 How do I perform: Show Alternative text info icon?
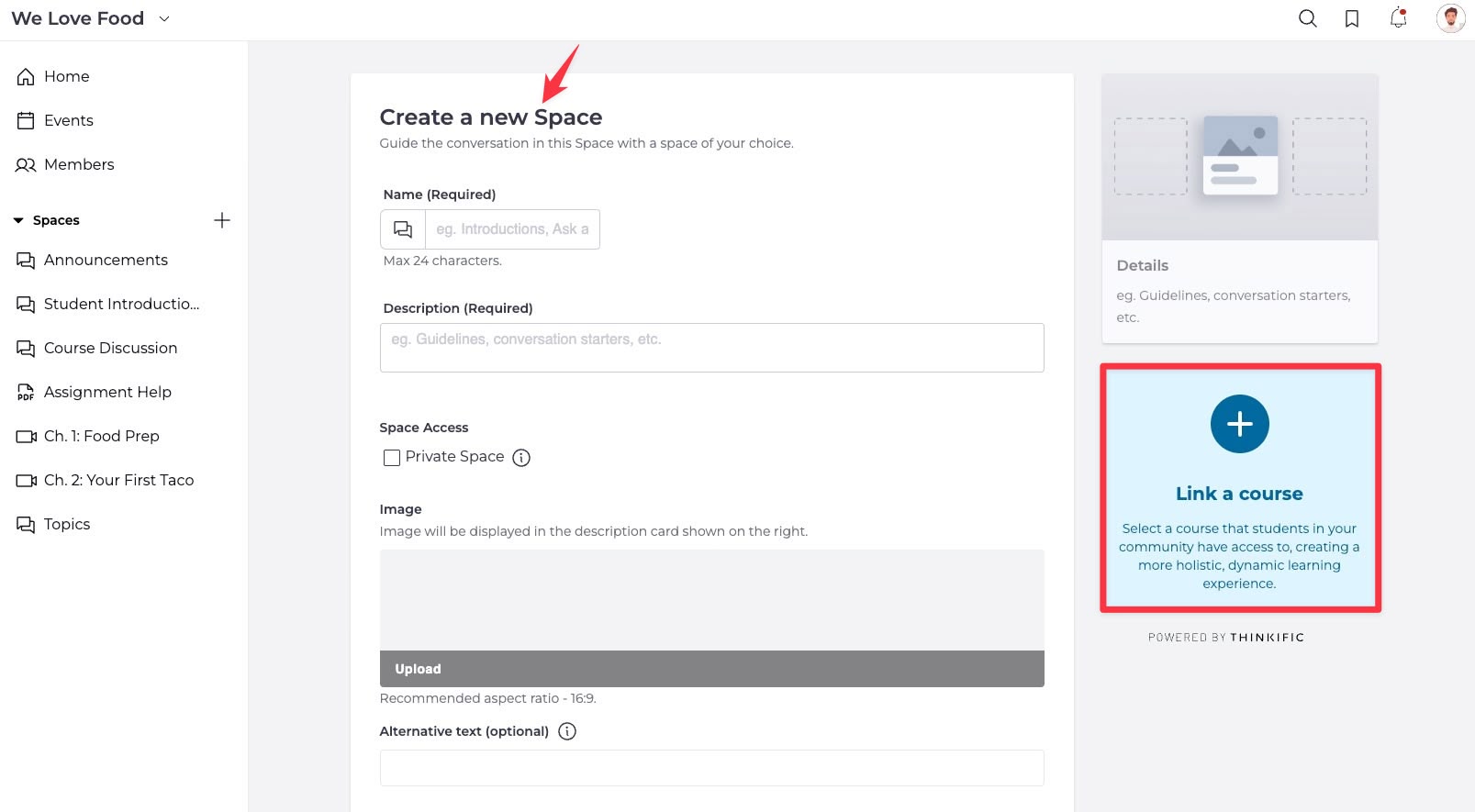pyautogui.click(x=567, y=731)
